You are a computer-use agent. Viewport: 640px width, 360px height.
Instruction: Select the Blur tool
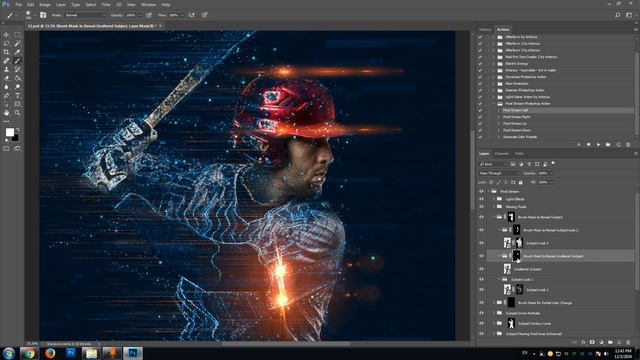tap(6, 87)
